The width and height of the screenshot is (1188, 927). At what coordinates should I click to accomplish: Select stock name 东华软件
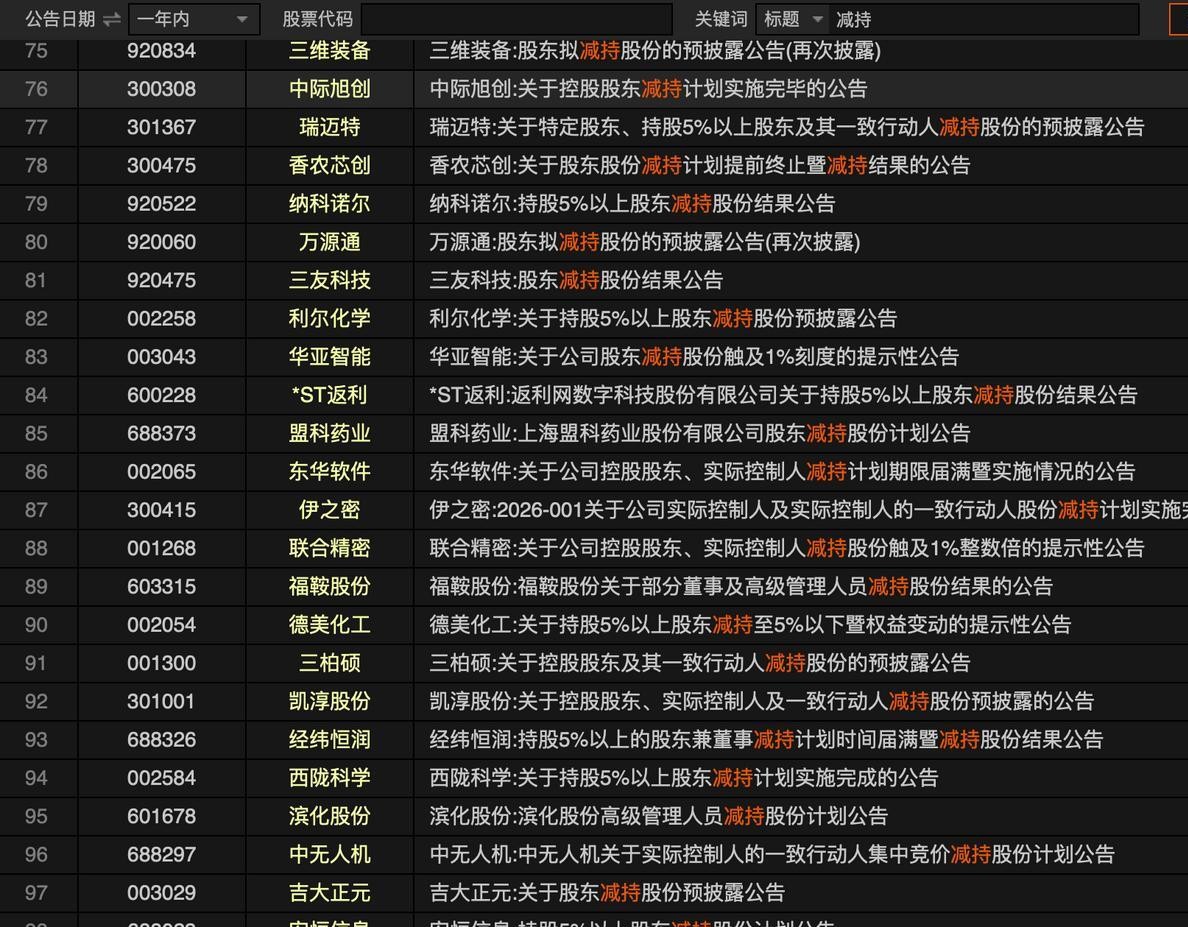pos(330,472)
